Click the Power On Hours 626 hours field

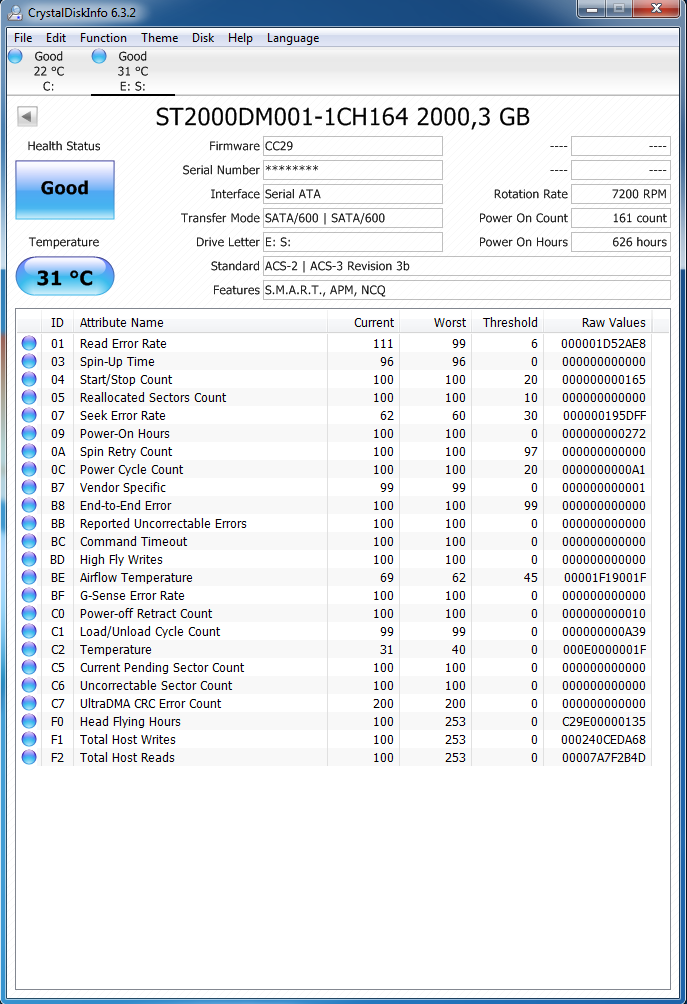point(620,242)
